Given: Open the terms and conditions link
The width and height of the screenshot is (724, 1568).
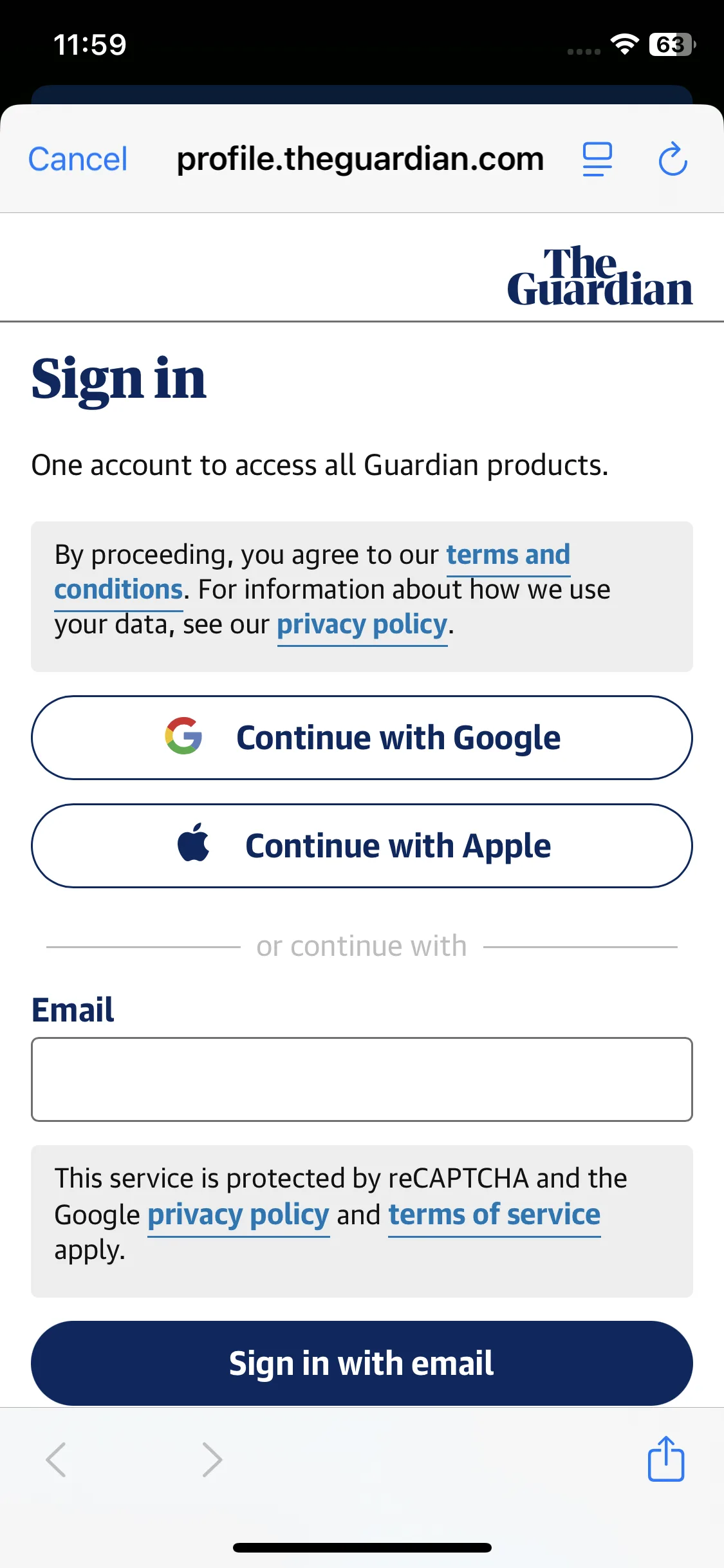Looking at the screenshot, I should click(x=312, y=572).
